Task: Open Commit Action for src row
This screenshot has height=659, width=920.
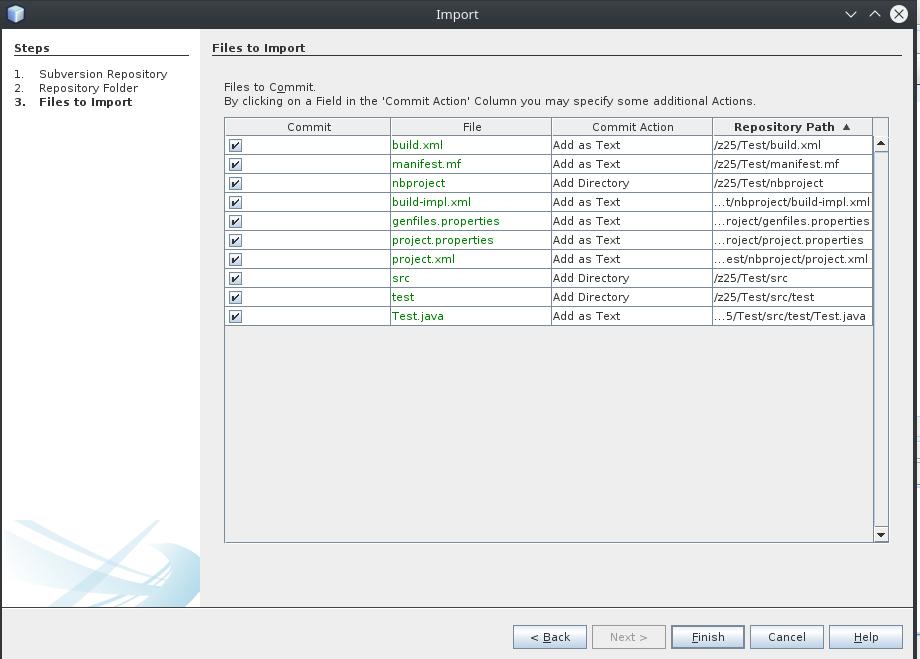Action: pyautogui.click(x=631, y=278)
